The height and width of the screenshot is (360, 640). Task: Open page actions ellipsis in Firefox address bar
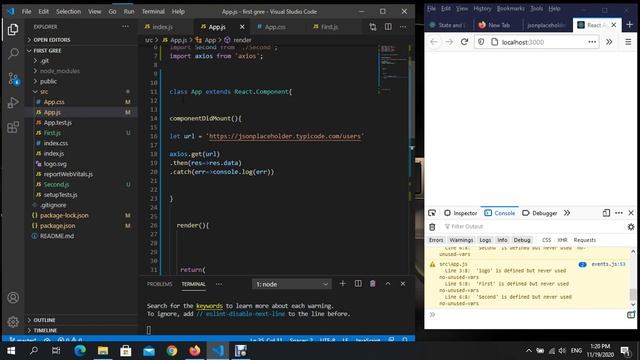[x=592, y=42]
